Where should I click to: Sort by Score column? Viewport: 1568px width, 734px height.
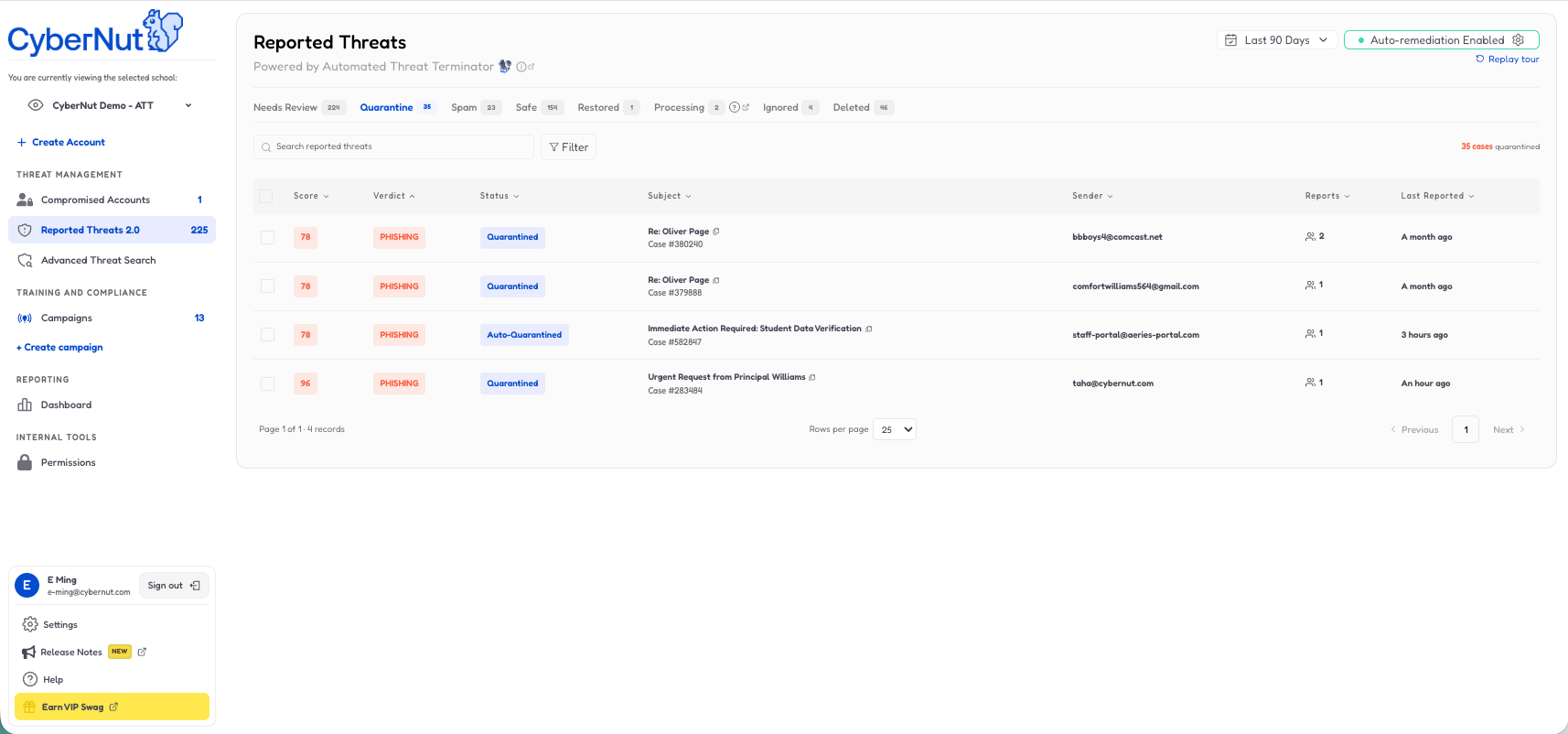[x=311, y=196]
